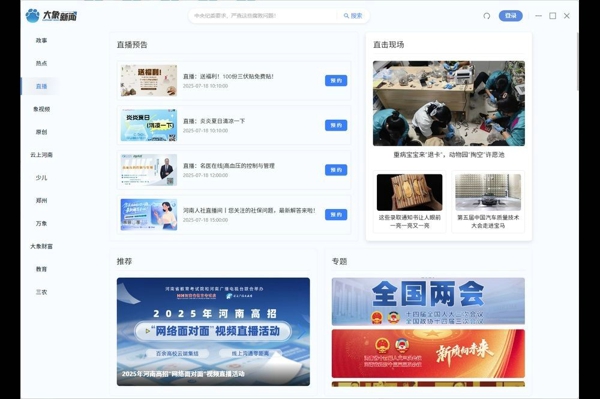Maximize the 大象新闻 window

(553, 16)
